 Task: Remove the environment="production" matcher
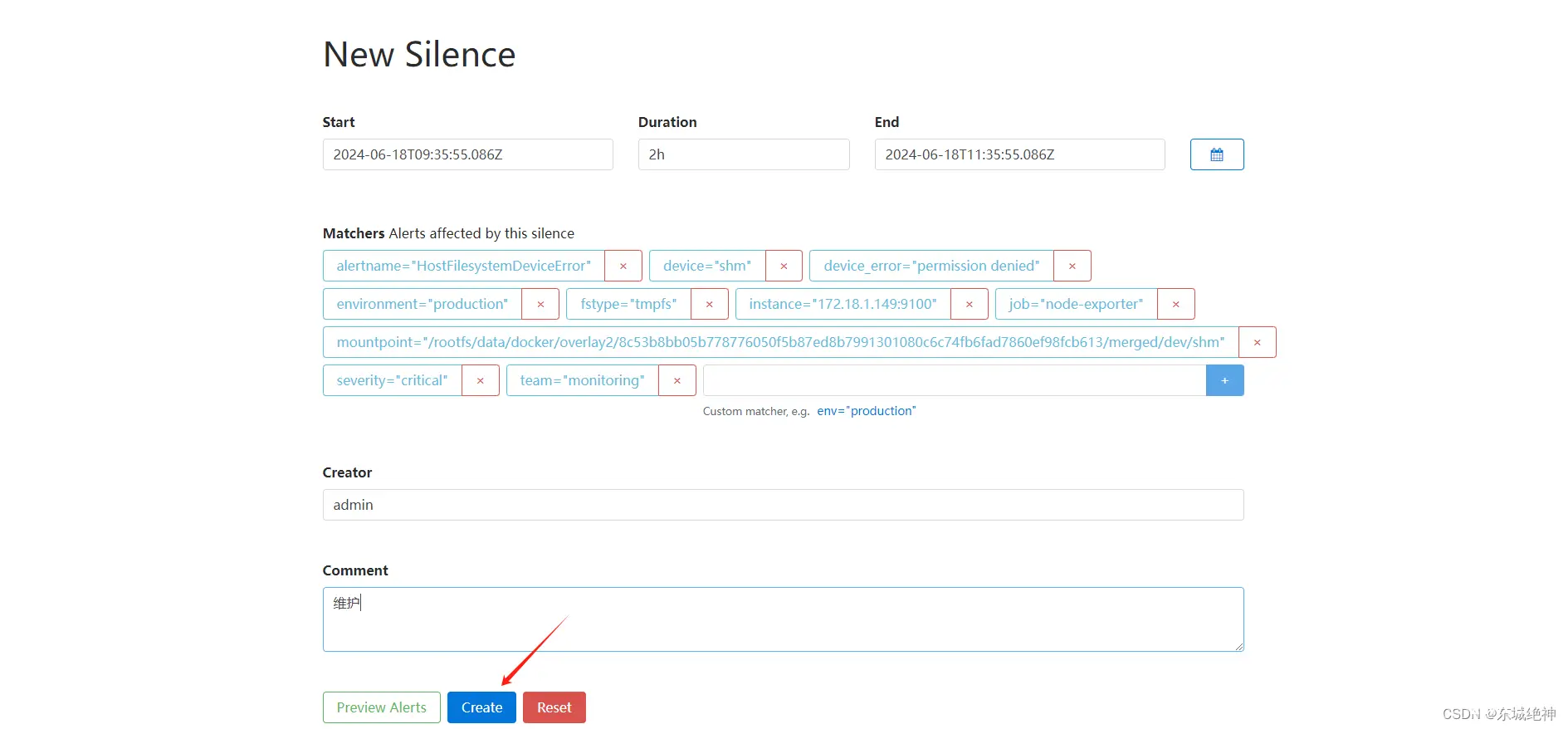tap(540, 304)
